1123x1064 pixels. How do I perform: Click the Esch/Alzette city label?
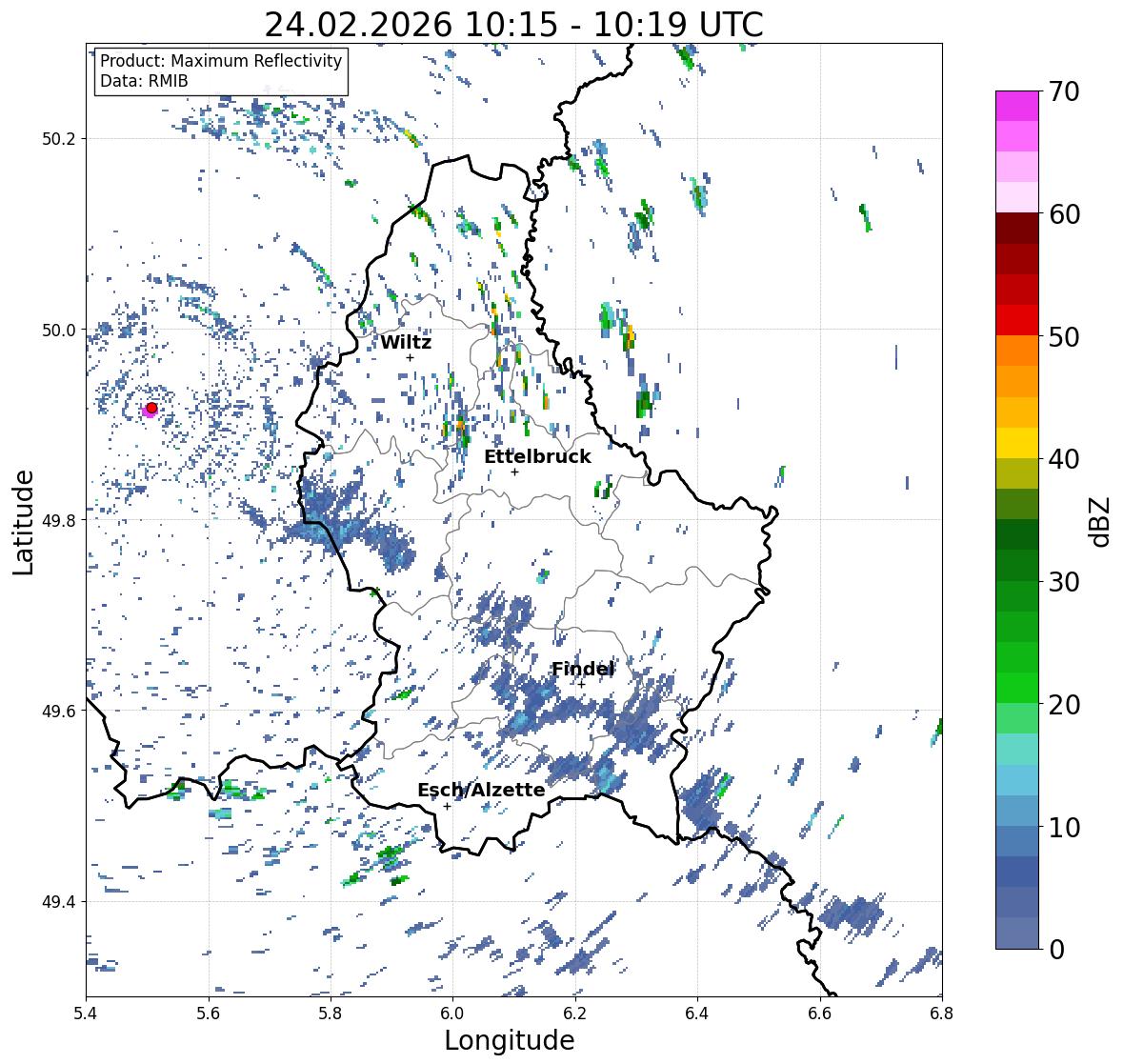(x=481, y=790)
